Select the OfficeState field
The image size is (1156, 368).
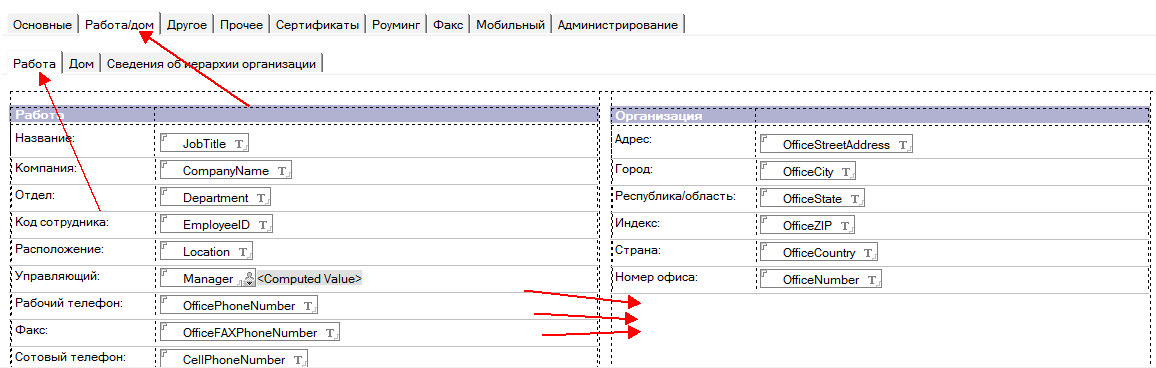pyautogui.click(x=812, y=198)
